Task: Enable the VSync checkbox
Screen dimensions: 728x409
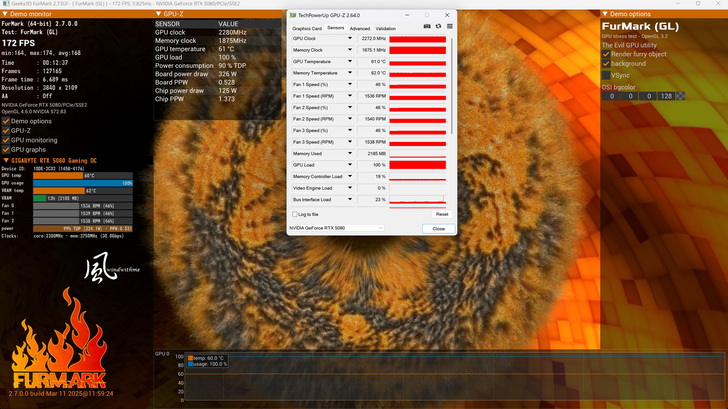Action: pos(606,75)
